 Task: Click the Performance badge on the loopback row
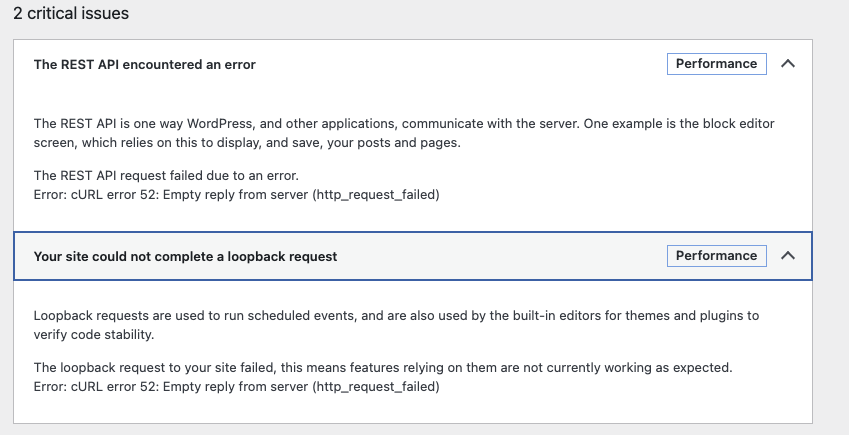716,256
